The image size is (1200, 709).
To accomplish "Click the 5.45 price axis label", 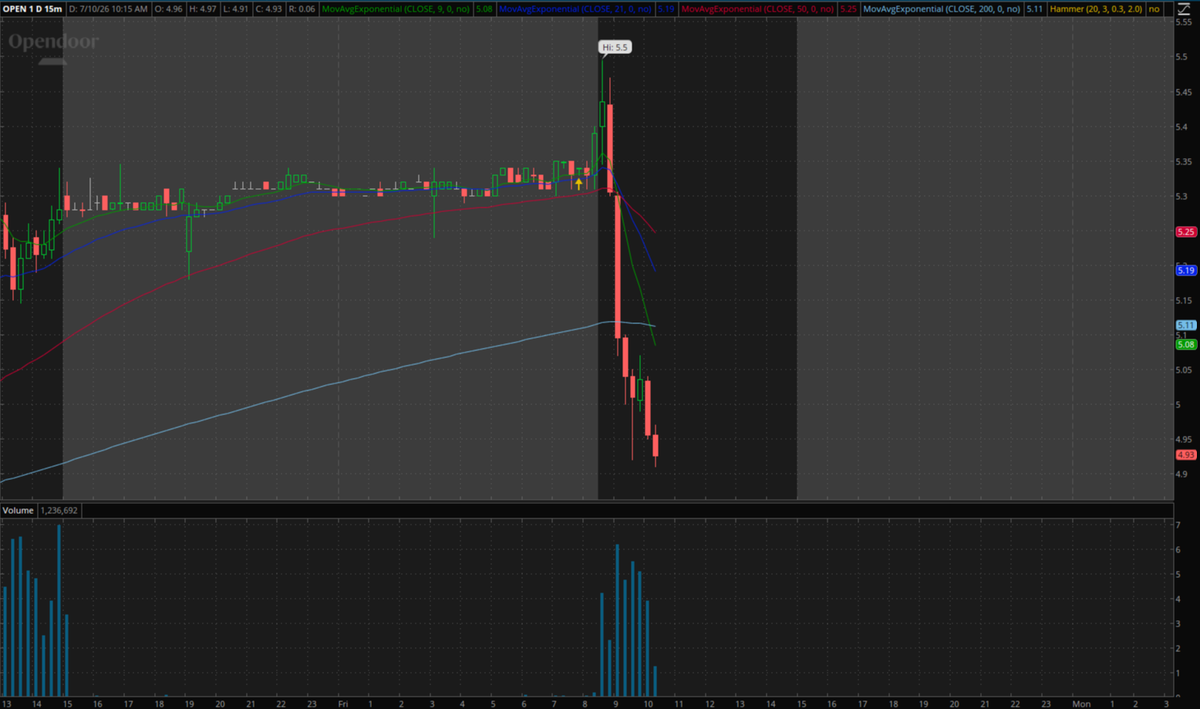I will [x=1184, y=92].
